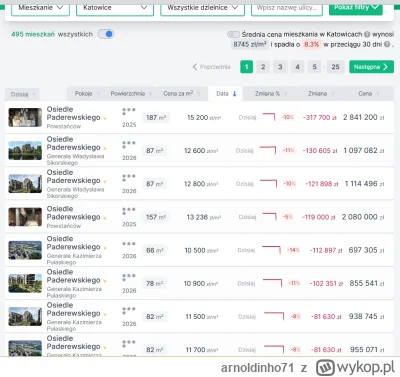Focus the street name input field
The height and width of the screenshot is (377, 400).
[287, 9]
